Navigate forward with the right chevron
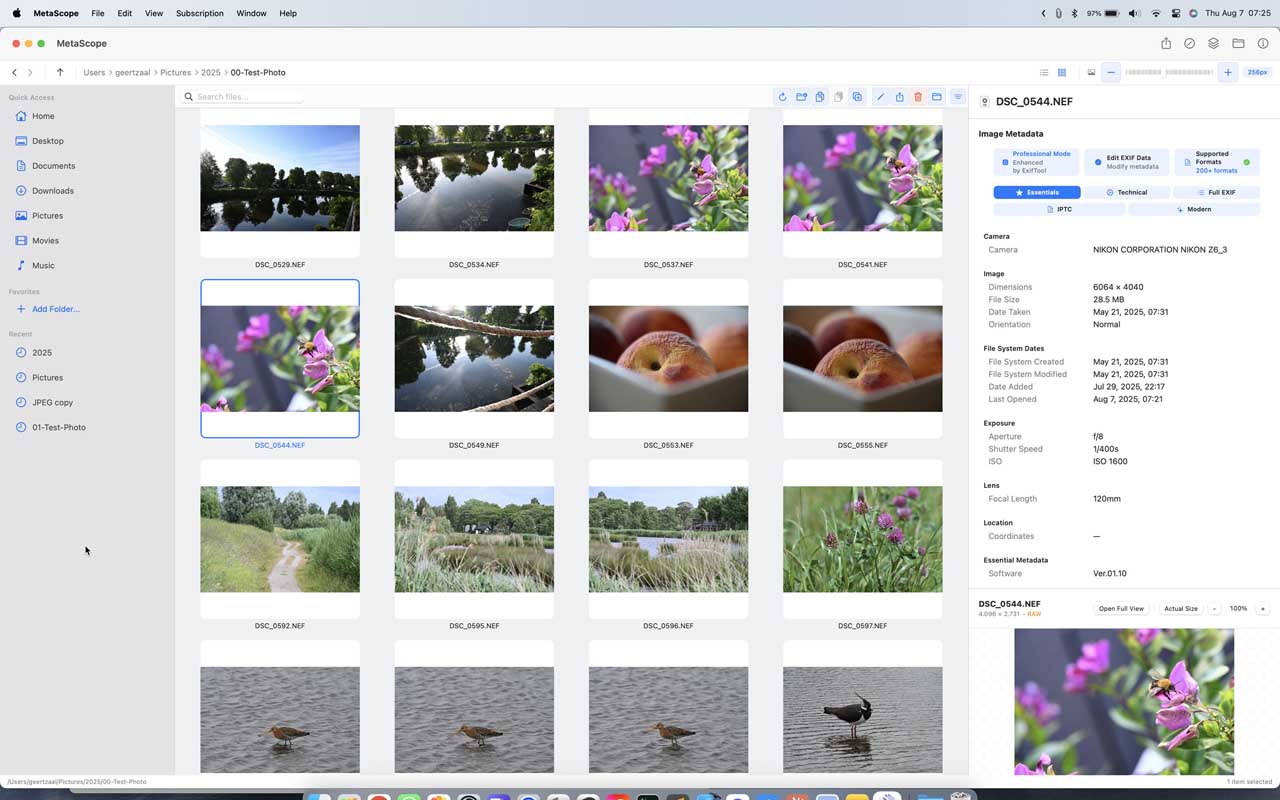Viewport: 1280px width, 800px height. coord(30,72)
